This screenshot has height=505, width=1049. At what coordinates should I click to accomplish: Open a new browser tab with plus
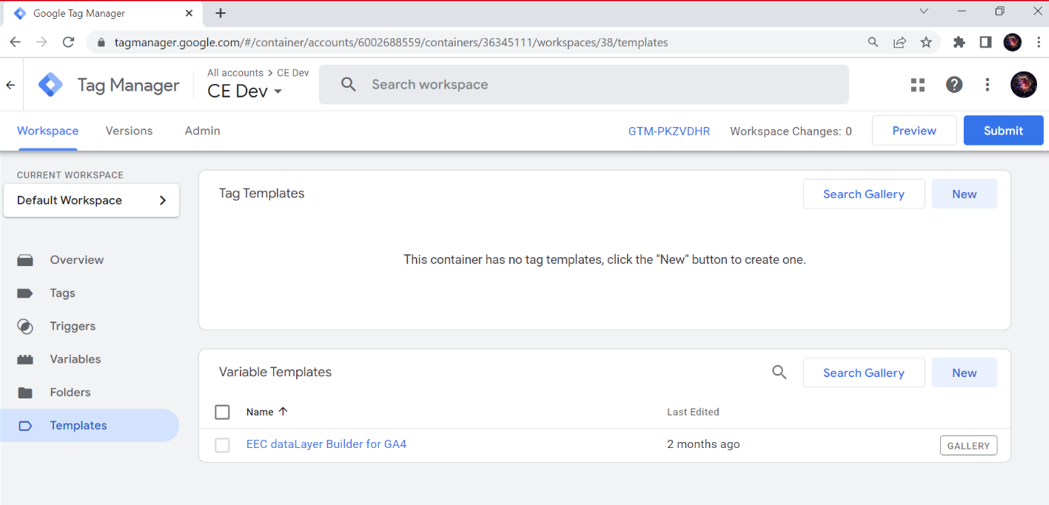(x=221, y=13)
